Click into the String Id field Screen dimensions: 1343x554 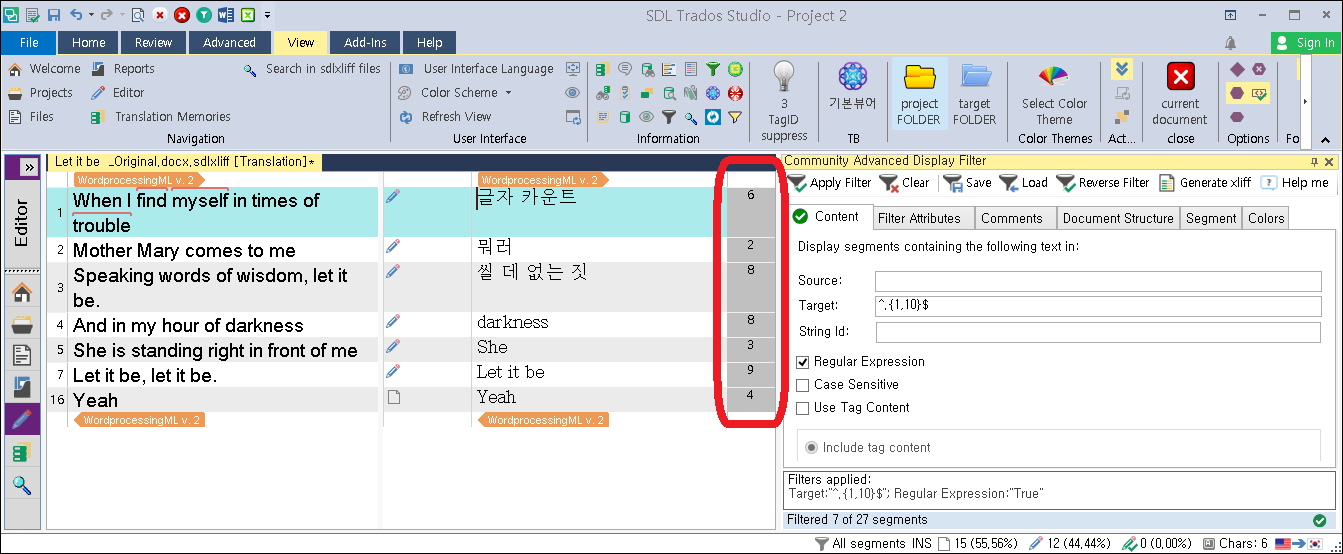coord(1098,332)
